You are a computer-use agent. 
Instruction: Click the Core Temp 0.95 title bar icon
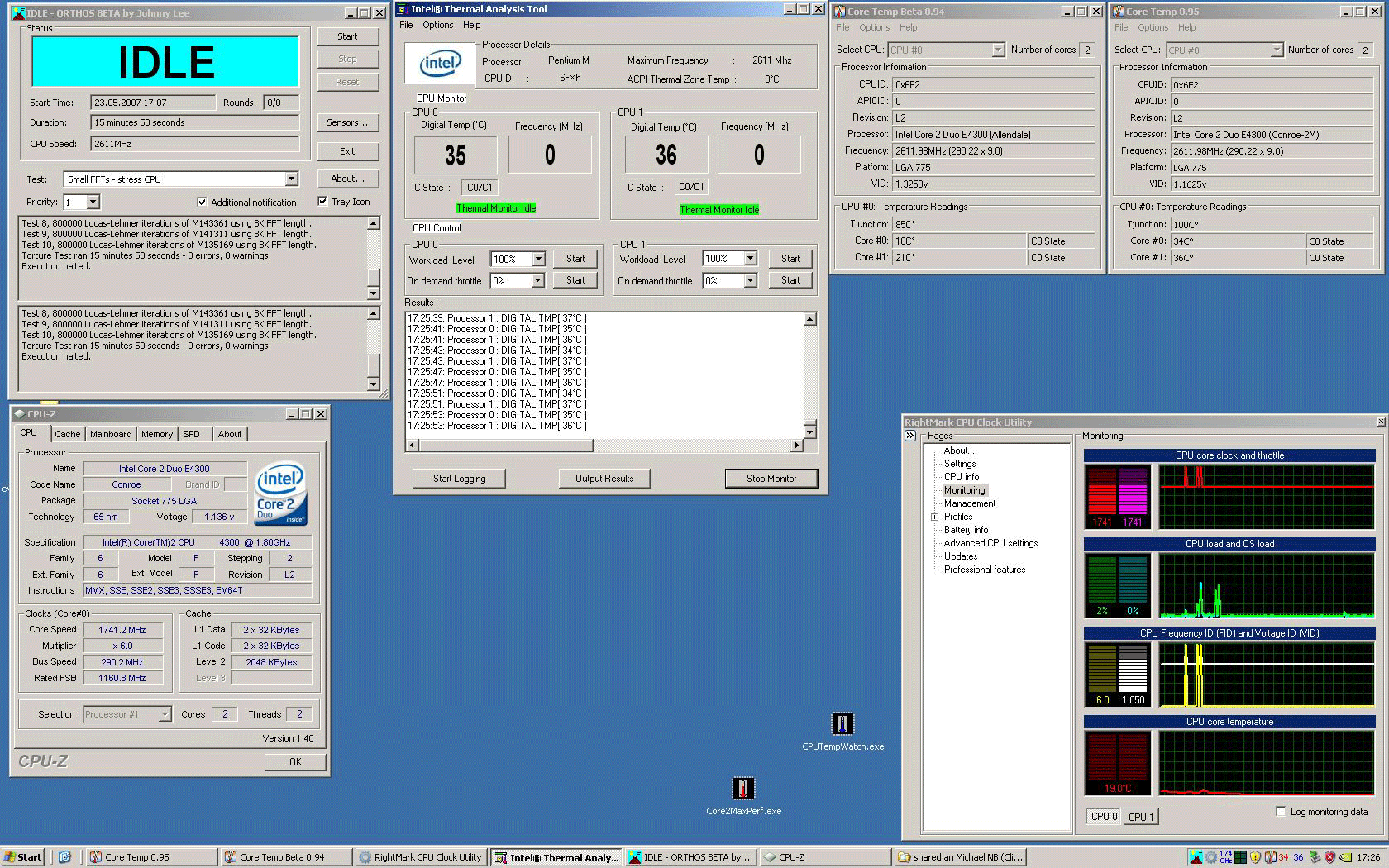tap(1118, 12)
